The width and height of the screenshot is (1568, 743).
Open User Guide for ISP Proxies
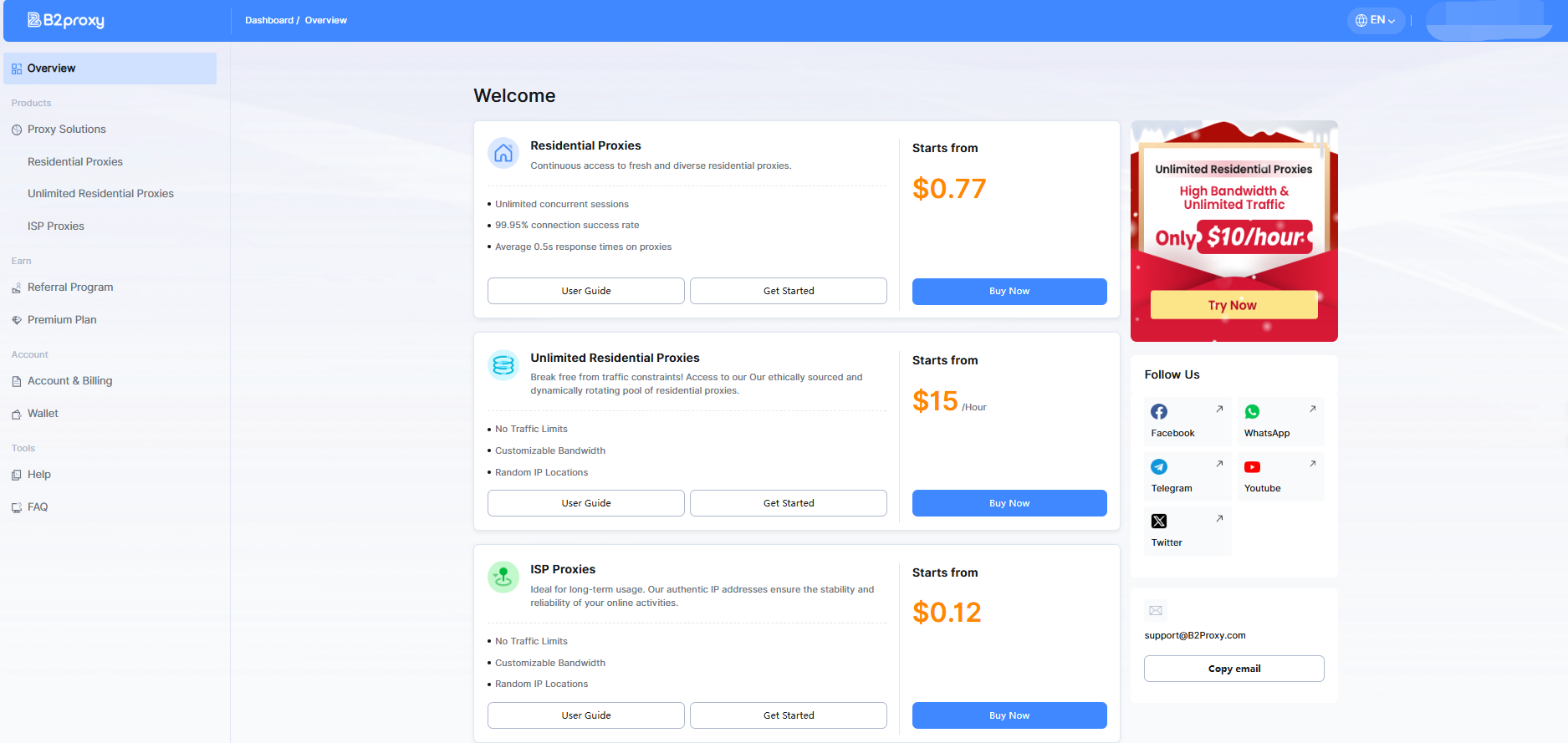[585, 715]
